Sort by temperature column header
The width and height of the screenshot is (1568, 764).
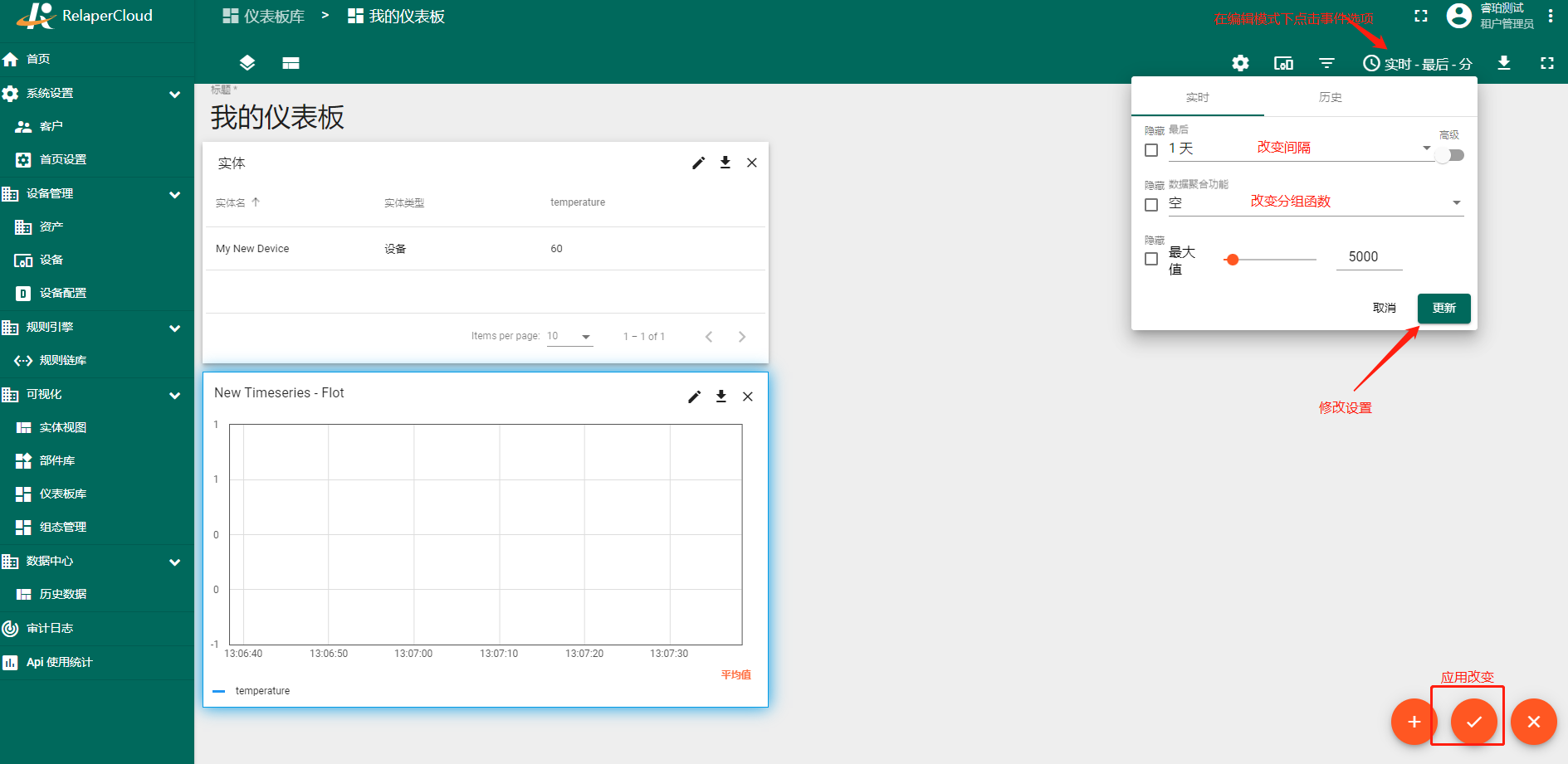coord(578,202)
